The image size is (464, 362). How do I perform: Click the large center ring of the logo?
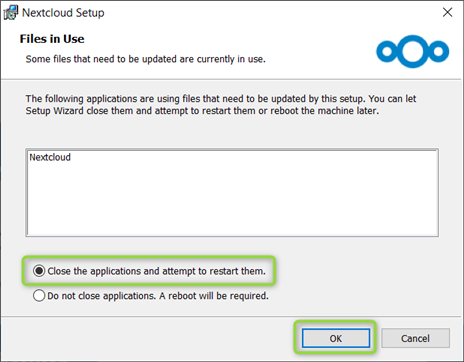click(x=413, y=51)
